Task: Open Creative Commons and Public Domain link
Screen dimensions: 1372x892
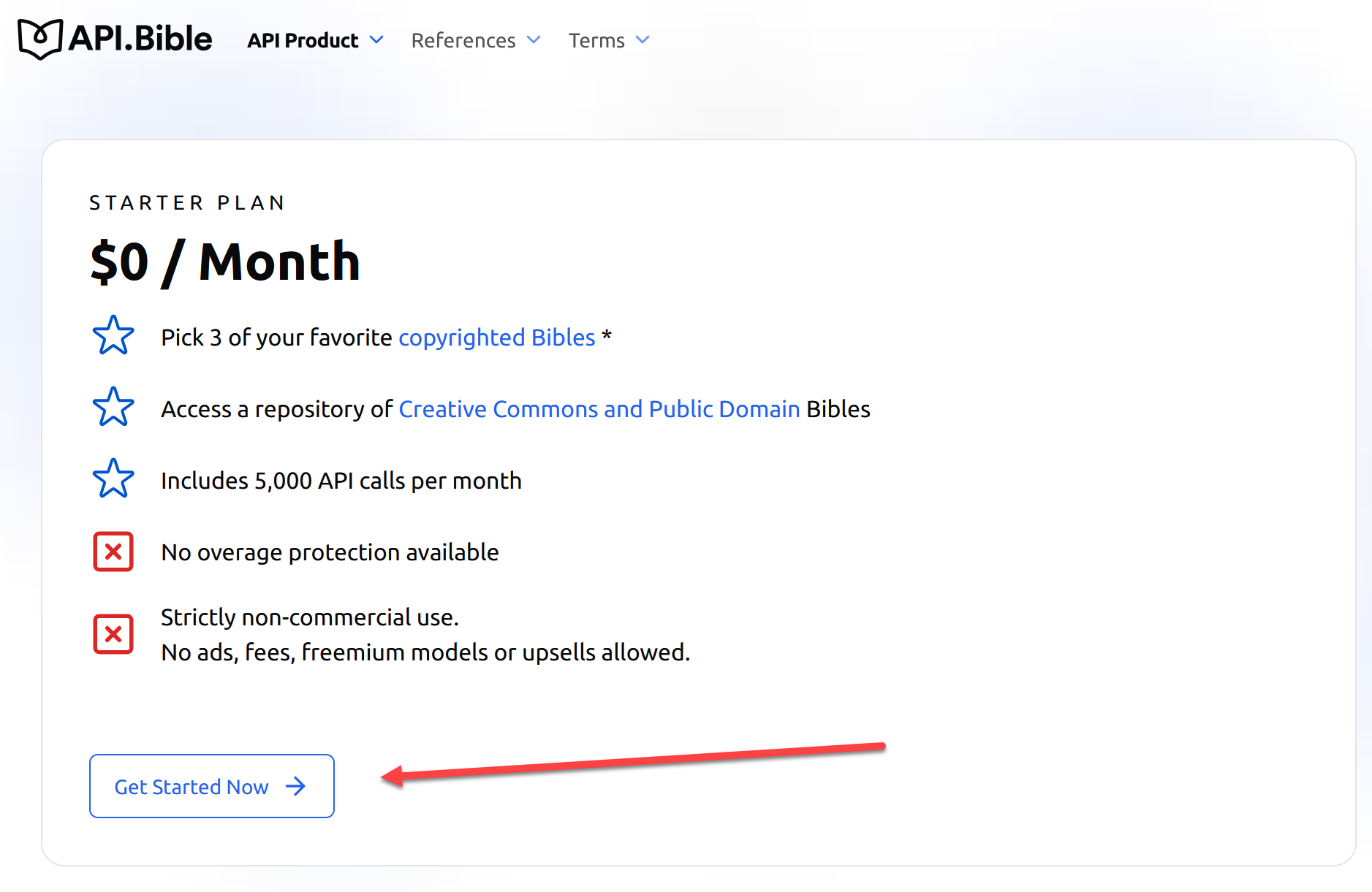Action: pos(599,409)
